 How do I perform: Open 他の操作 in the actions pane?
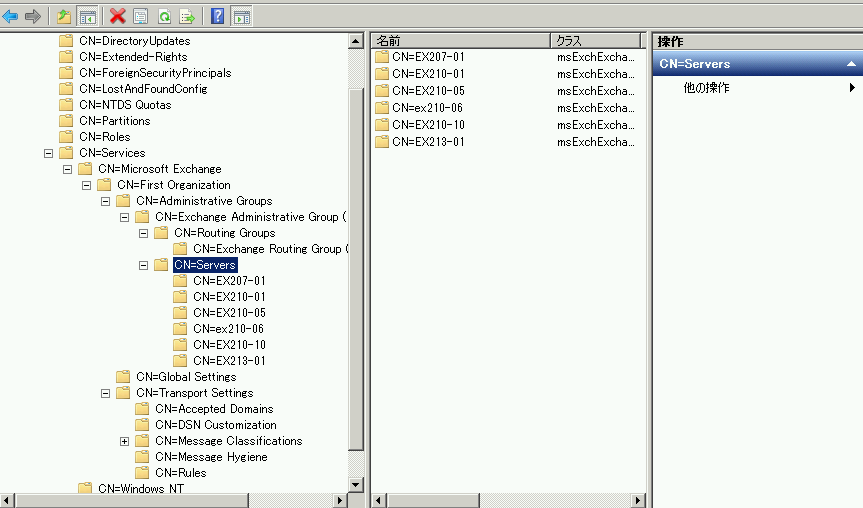[706, 88]
